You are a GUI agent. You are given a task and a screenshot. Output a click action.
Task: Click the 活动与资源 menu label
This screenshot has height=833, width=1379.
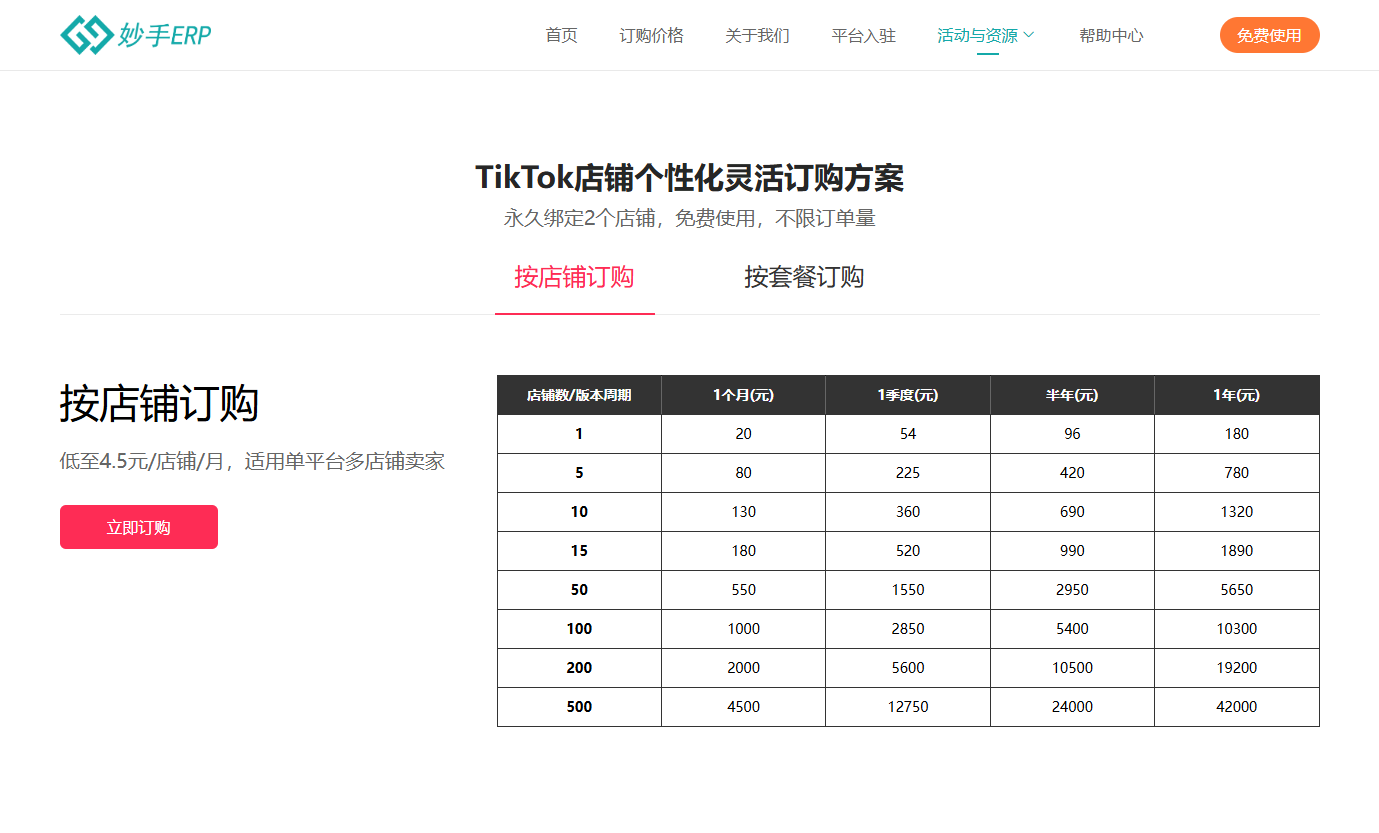(x=977, y=36)
